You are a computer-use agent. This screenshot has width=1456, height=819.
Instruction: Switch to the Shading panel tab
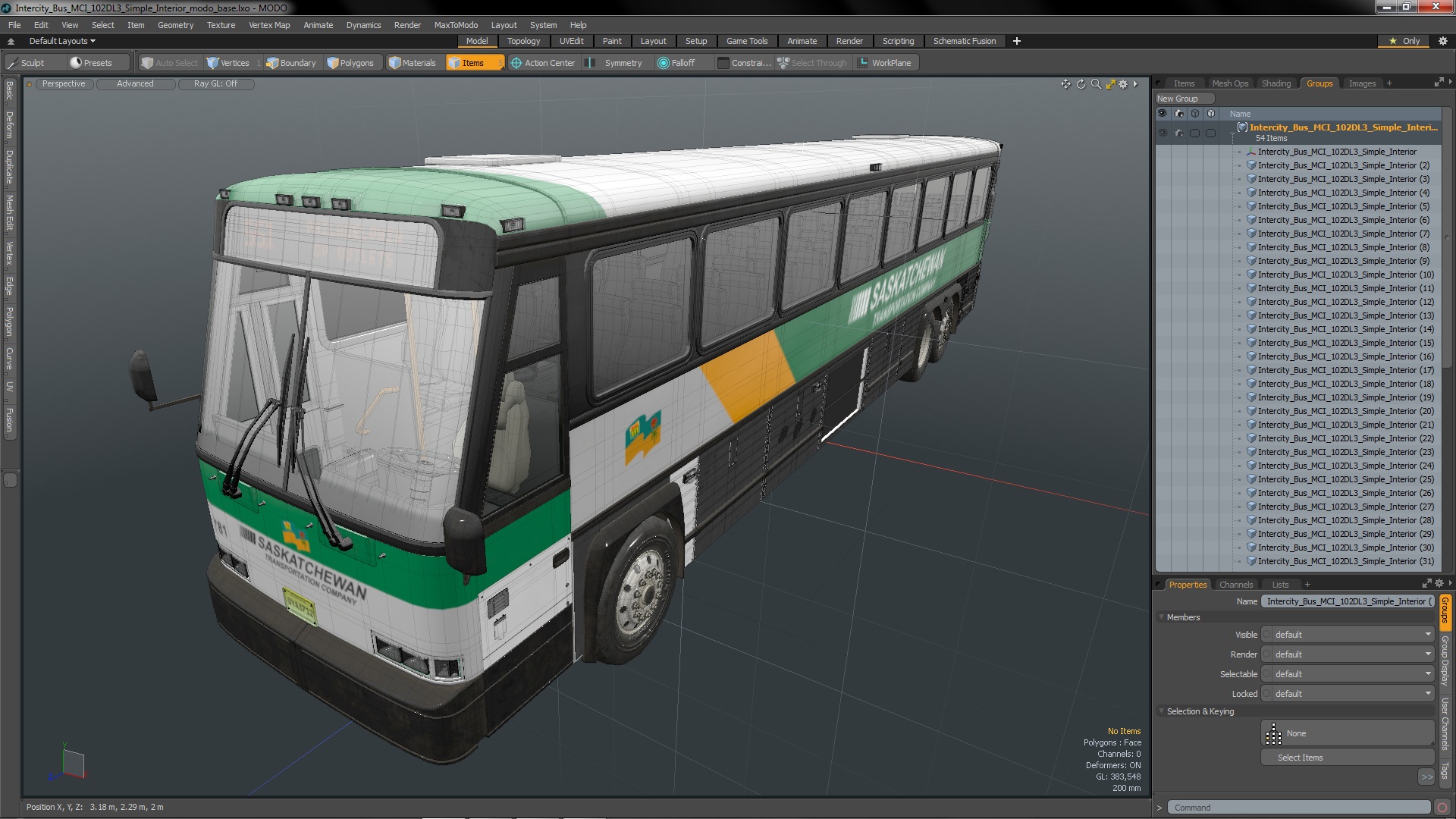pos(1276,83)
